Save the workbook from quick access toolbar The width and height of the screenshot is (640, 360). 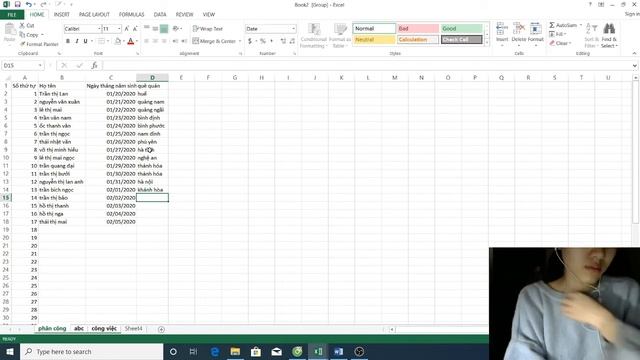click(x=17, y=4)
